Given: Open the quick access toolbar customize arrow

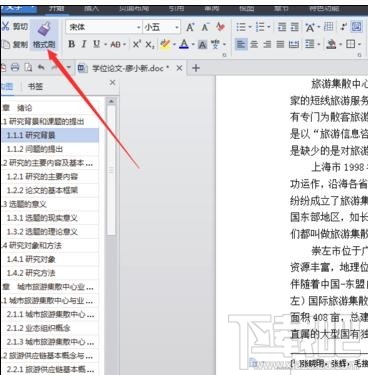Looking at the screenshot, I should (x=69, y=68).
